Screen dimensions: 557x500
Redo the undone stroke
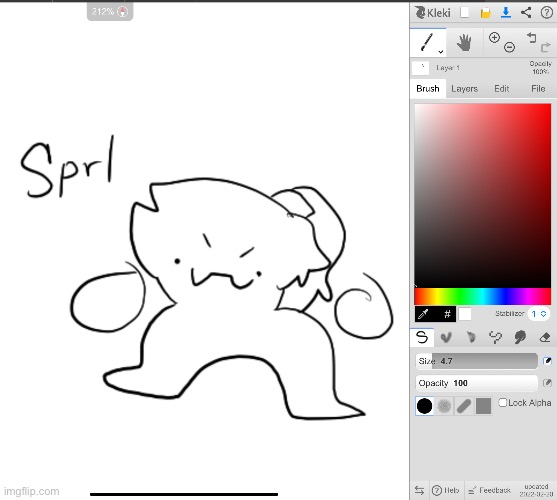pos(545,47)
